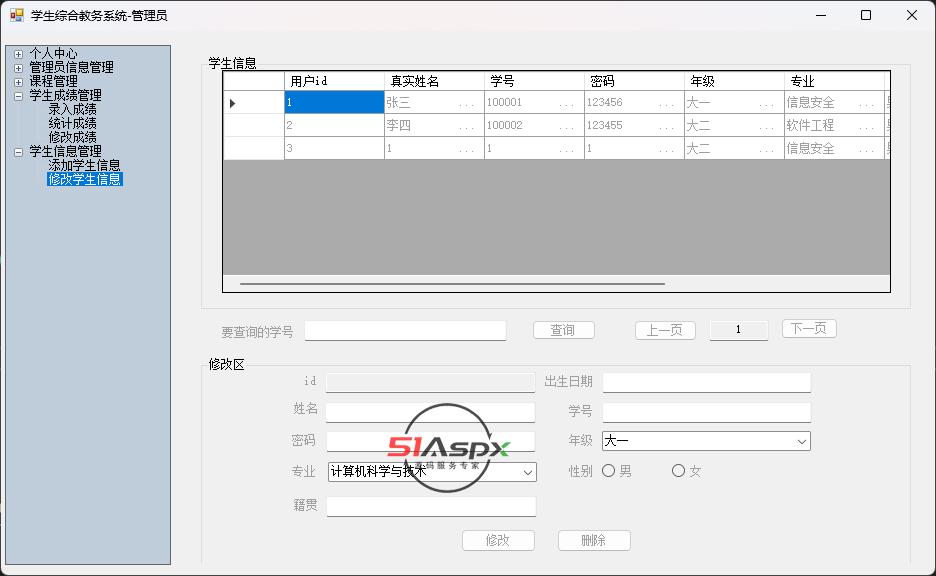Viewport: 936px width, 576px height.
Task: Expand the 个人中心 tree node
Action: pos(18,54)
